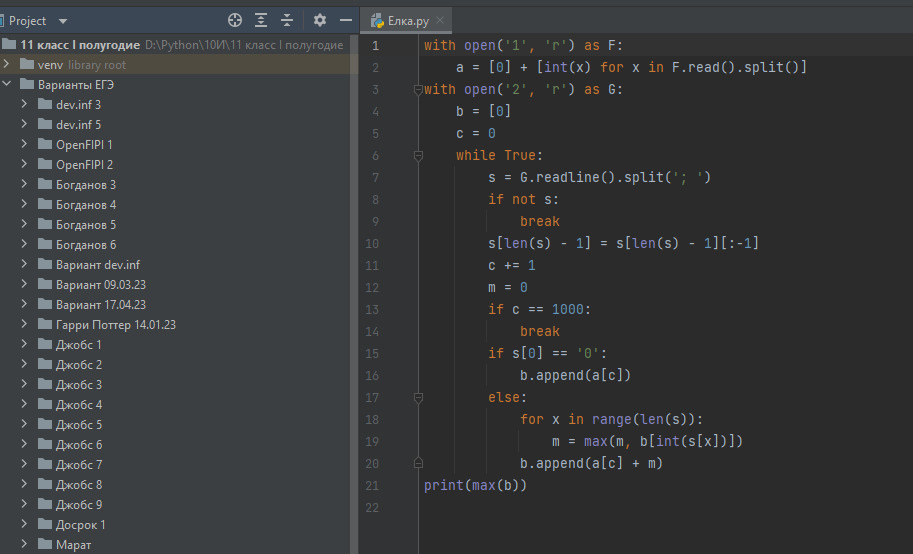
Task: Select the Досрок 1 folder
Action: pyautogui.click(x=80, y=525)
